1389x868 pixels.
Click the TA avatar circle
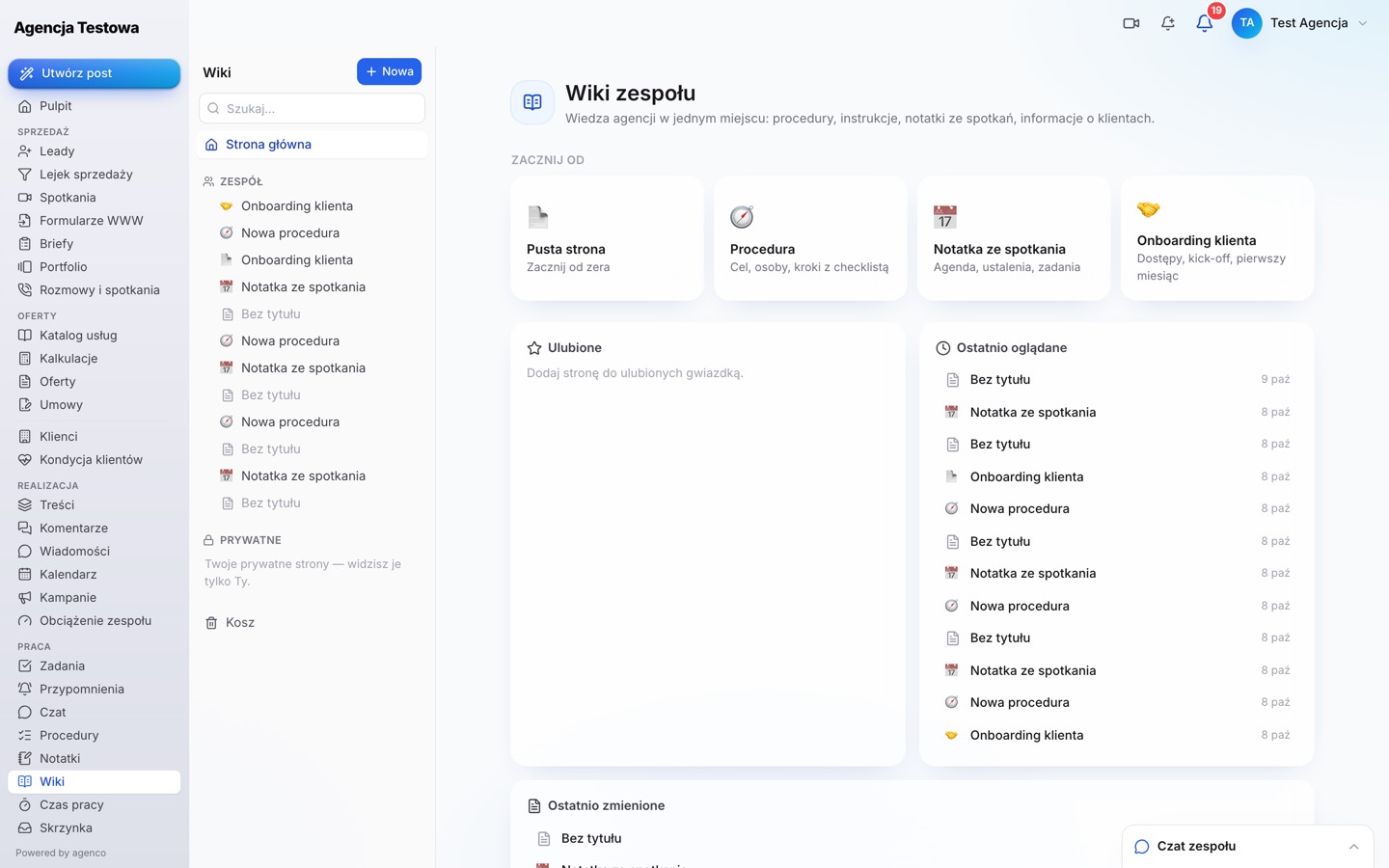(x=1247, y=23)
